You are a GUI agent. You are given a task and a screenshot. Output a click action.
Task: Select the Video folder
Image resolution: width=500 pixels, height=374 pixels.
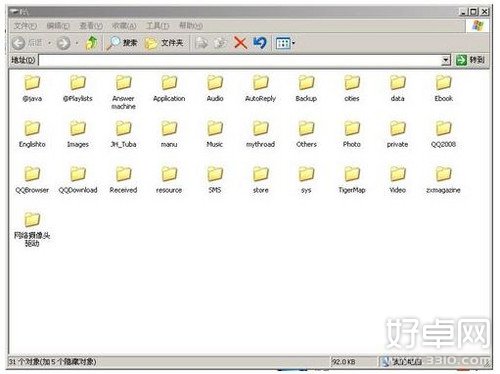click(397, 180)
